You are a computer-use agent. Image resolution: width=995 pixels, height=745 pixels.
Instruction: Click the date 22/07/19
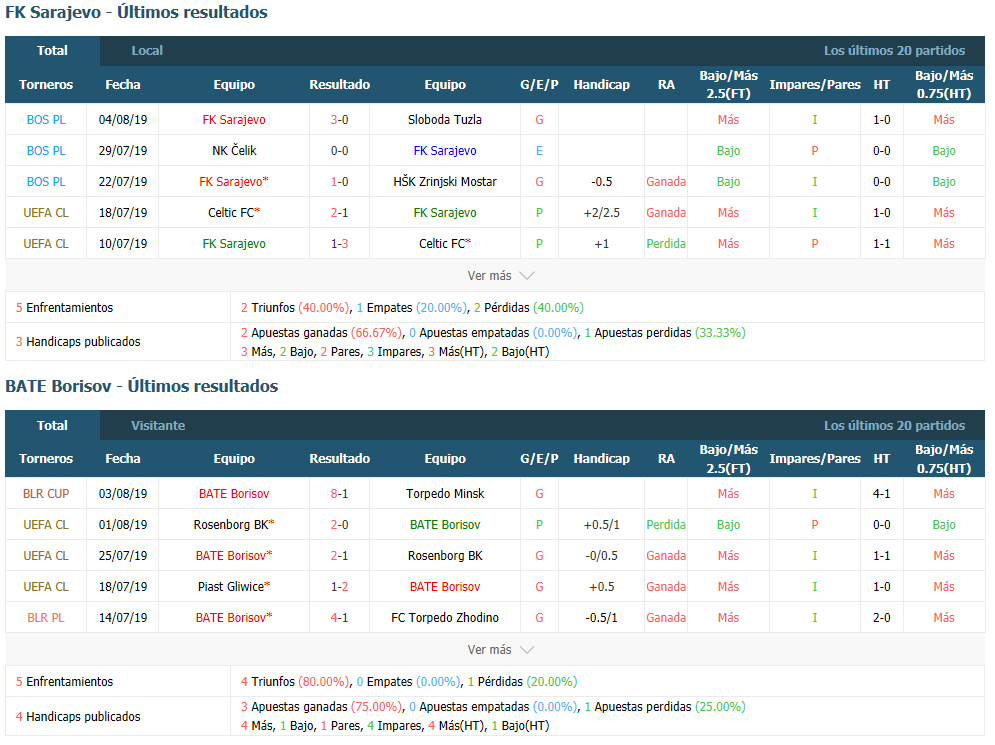tap(123, 182)
